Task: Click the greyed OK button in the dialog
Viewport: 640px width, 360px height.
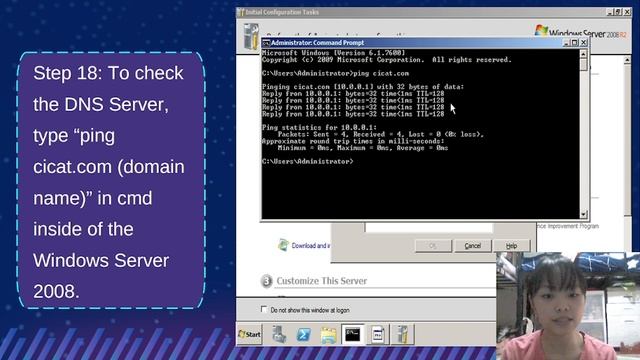Action: click(433, 246)
